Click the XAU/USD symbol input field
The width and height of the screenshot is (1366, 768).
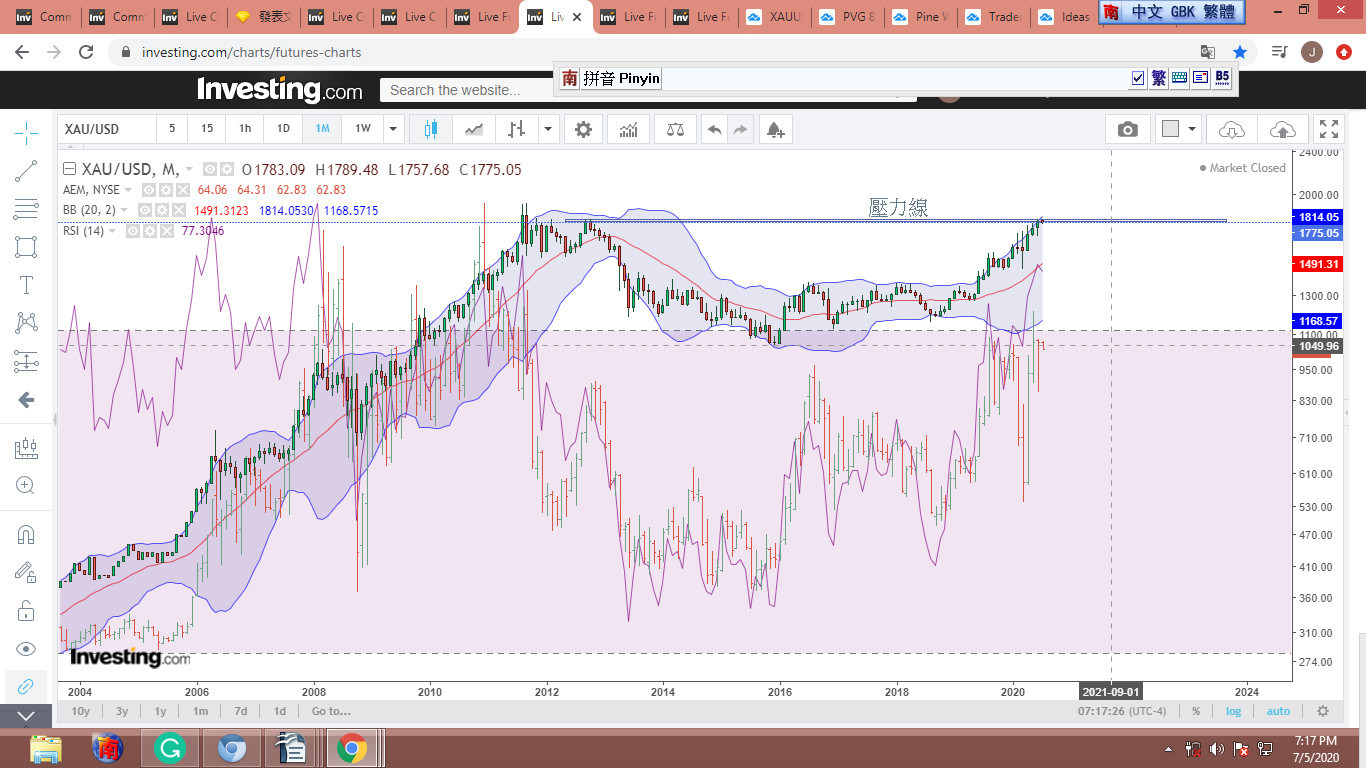[x=106, y=129]
